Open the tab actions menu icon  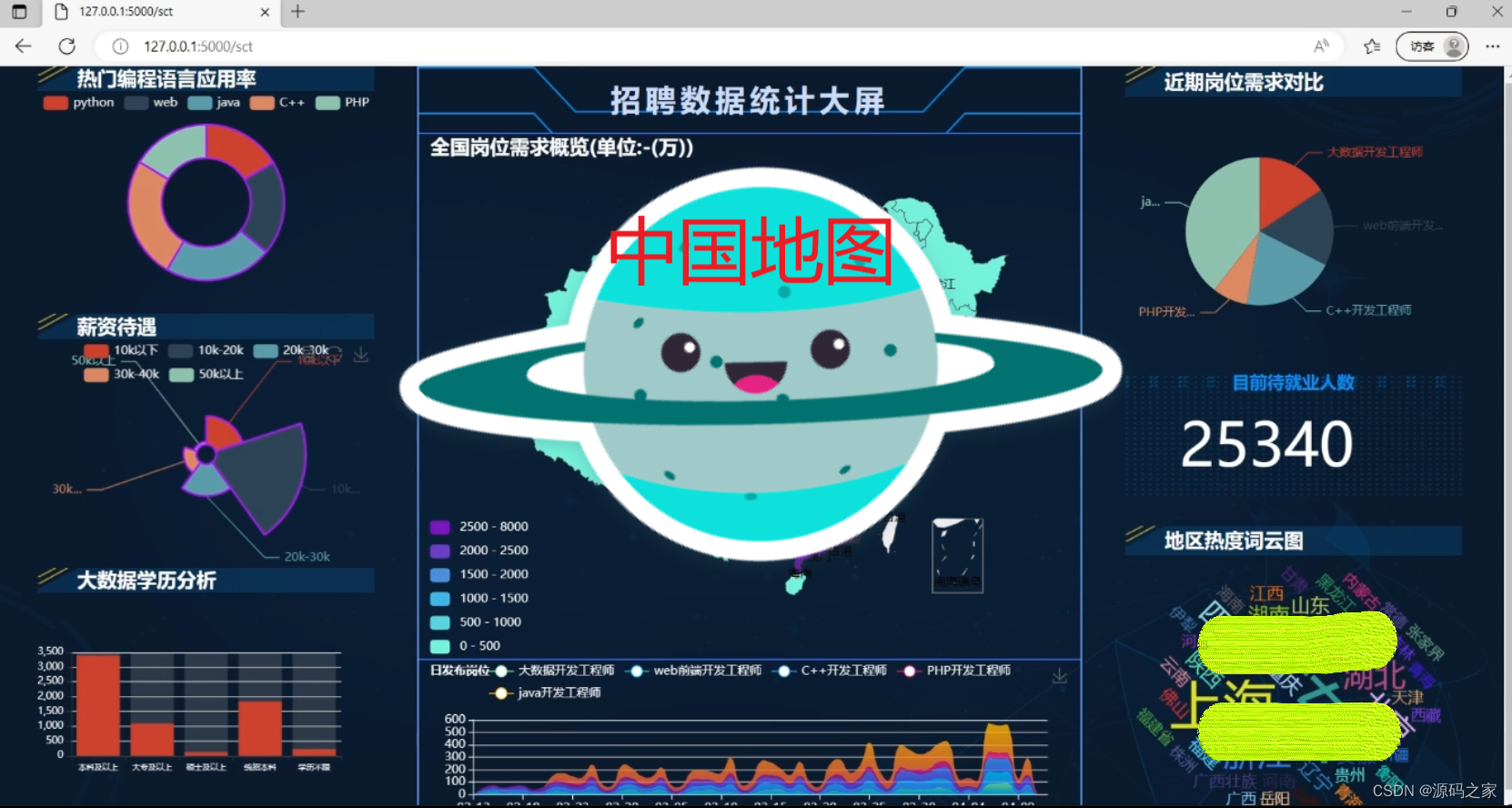point(19,12)
